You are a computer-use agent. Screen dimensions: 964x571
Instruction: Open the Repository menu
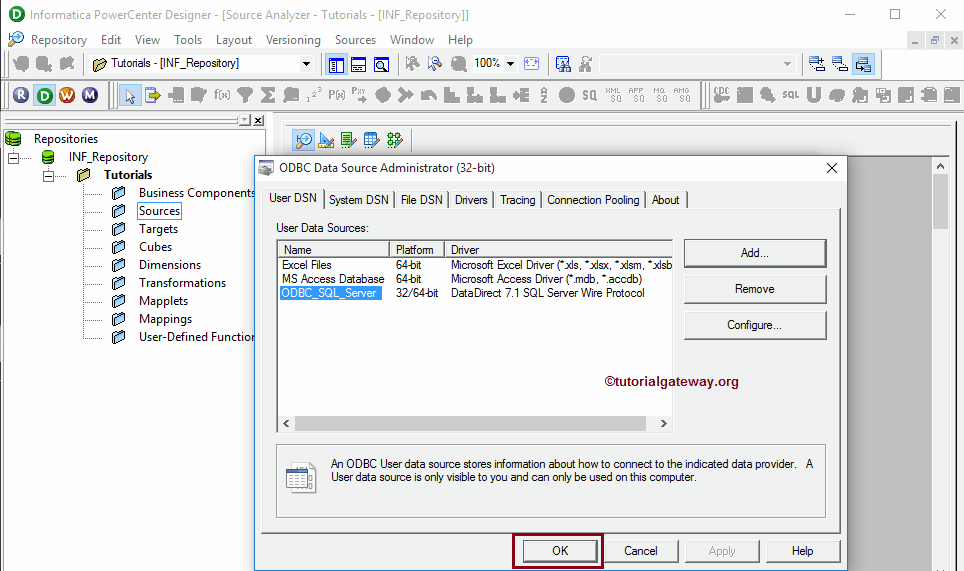58,40
